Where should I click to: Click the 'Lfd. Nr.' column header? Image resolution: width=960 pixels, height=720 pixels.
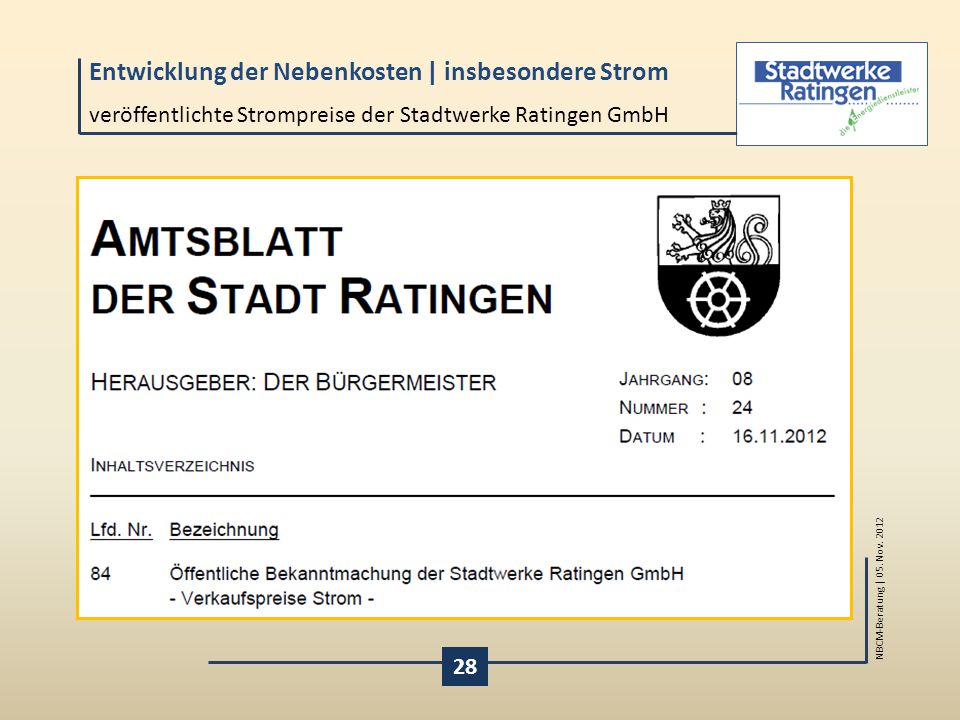(121, 530)
